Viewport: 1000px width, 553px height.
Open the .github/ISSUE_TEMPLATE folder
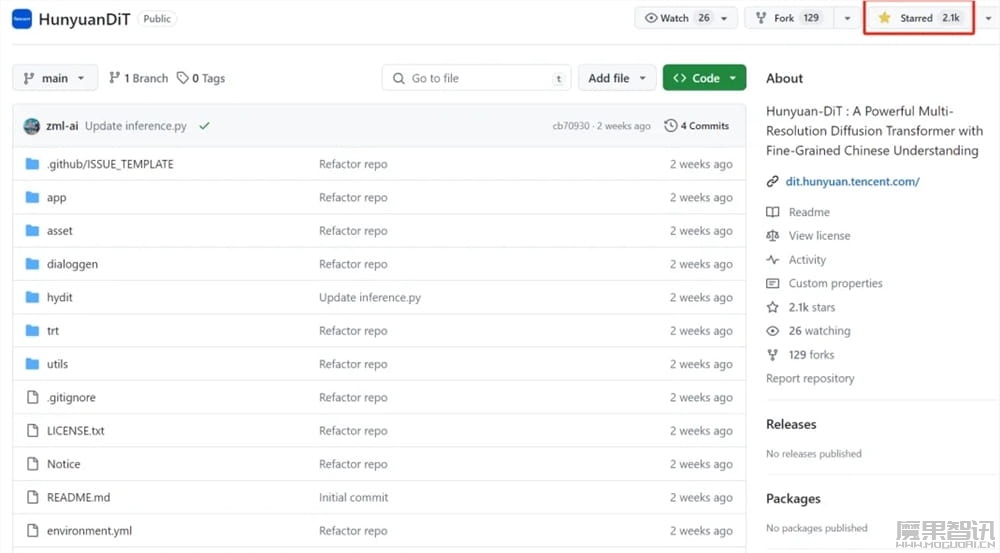click(x=110, y=164)
